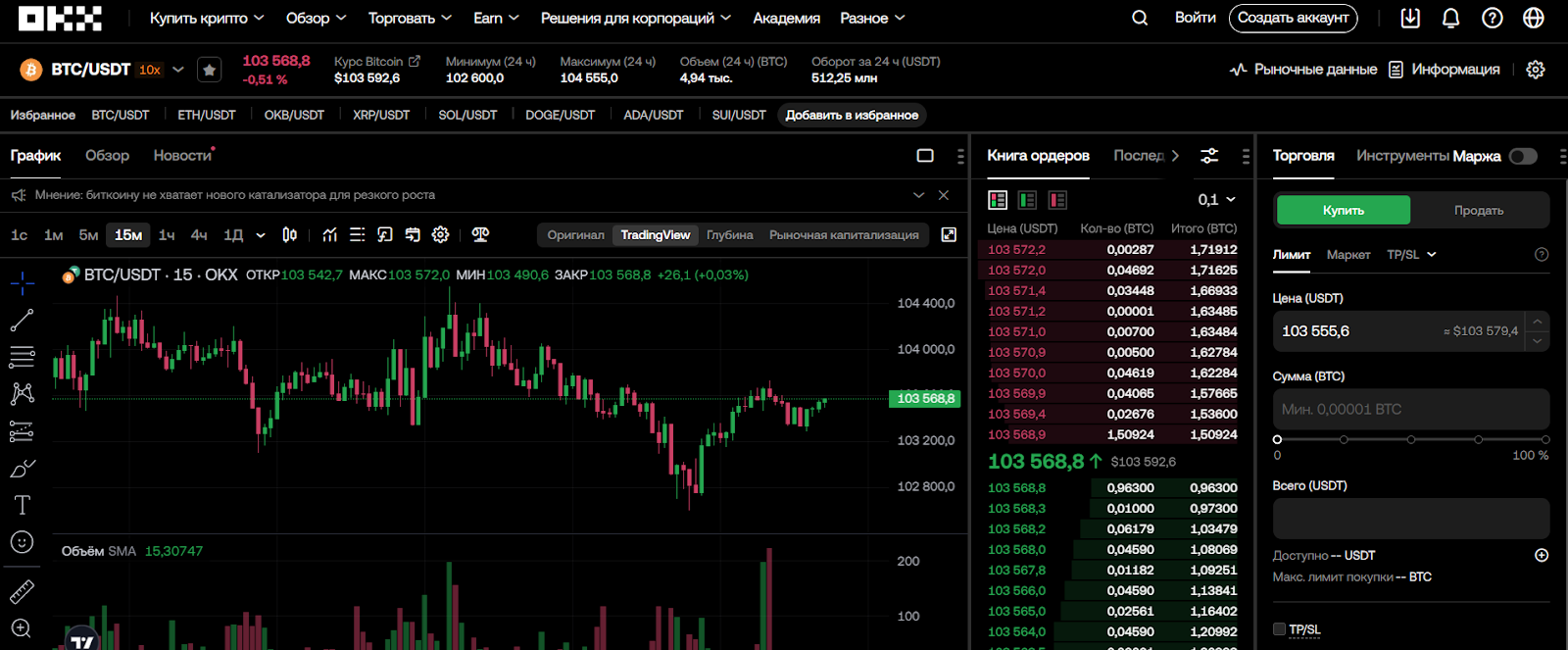Select the Маркет order tab
The width and height of the screenshot is (1568, 650).
[1348, 255]
